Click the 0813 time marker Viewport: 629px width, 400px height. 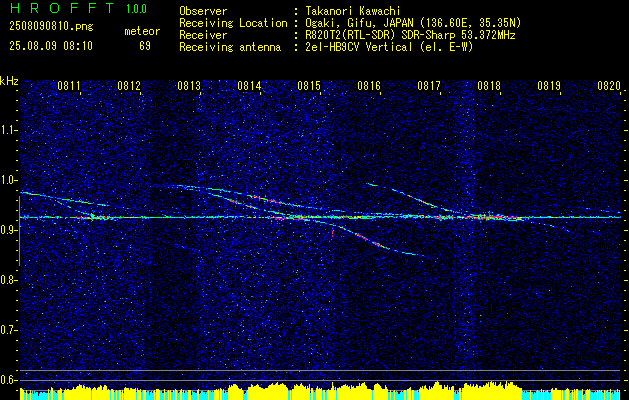click(189, 85)
